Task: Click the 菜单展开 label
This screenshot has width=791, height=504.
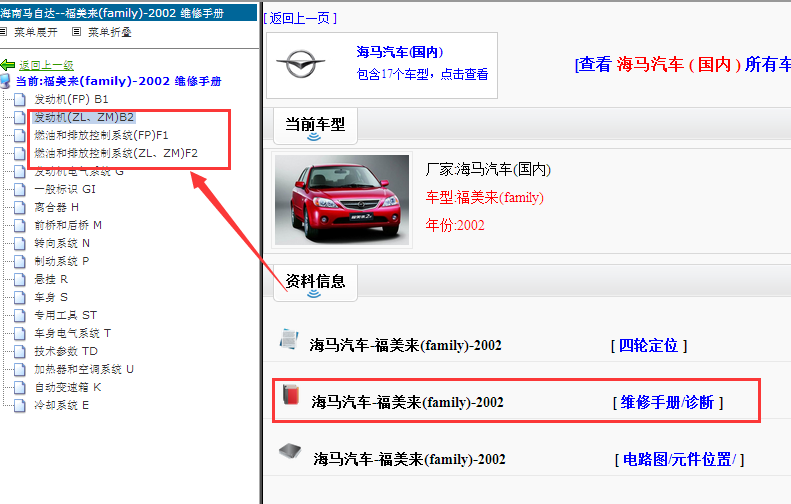Action: coord(35,32)
